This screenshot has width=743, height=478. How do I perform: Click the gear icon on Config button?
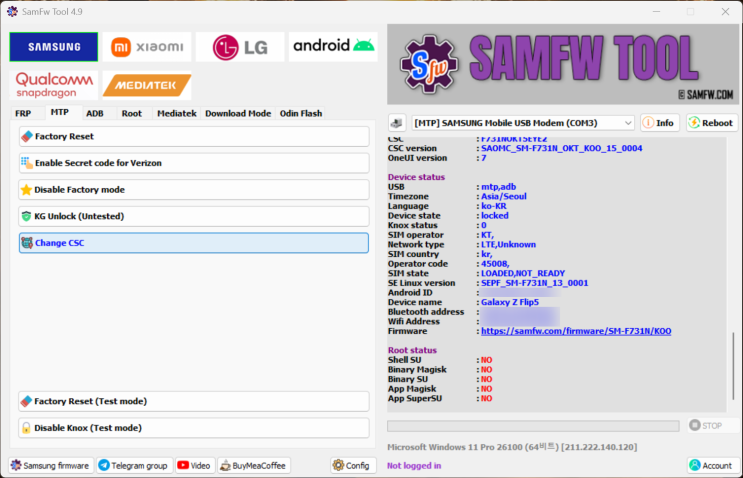point(338,465)
